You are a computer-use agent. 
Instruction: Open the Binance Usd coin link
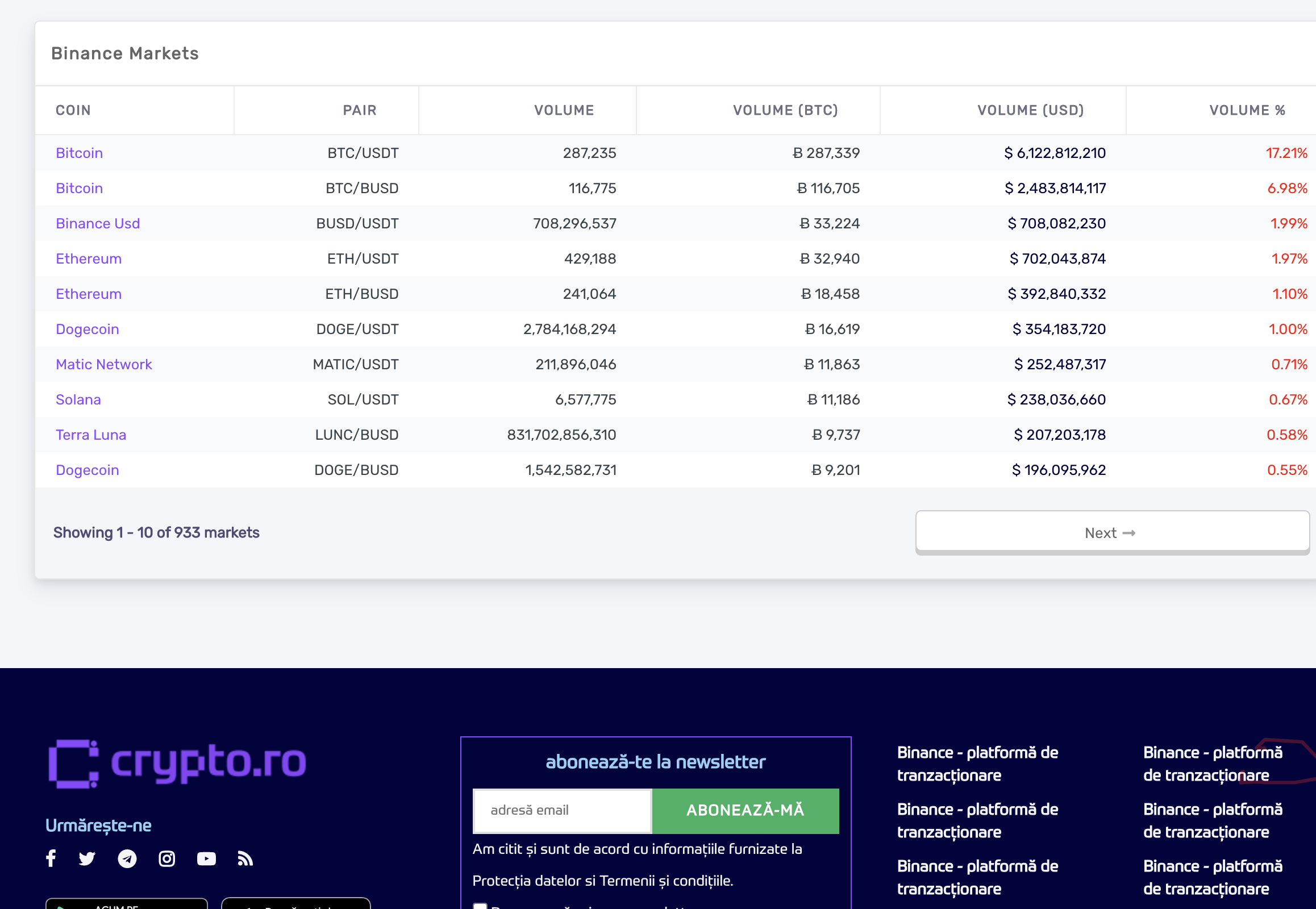click(x=97, y=224)
